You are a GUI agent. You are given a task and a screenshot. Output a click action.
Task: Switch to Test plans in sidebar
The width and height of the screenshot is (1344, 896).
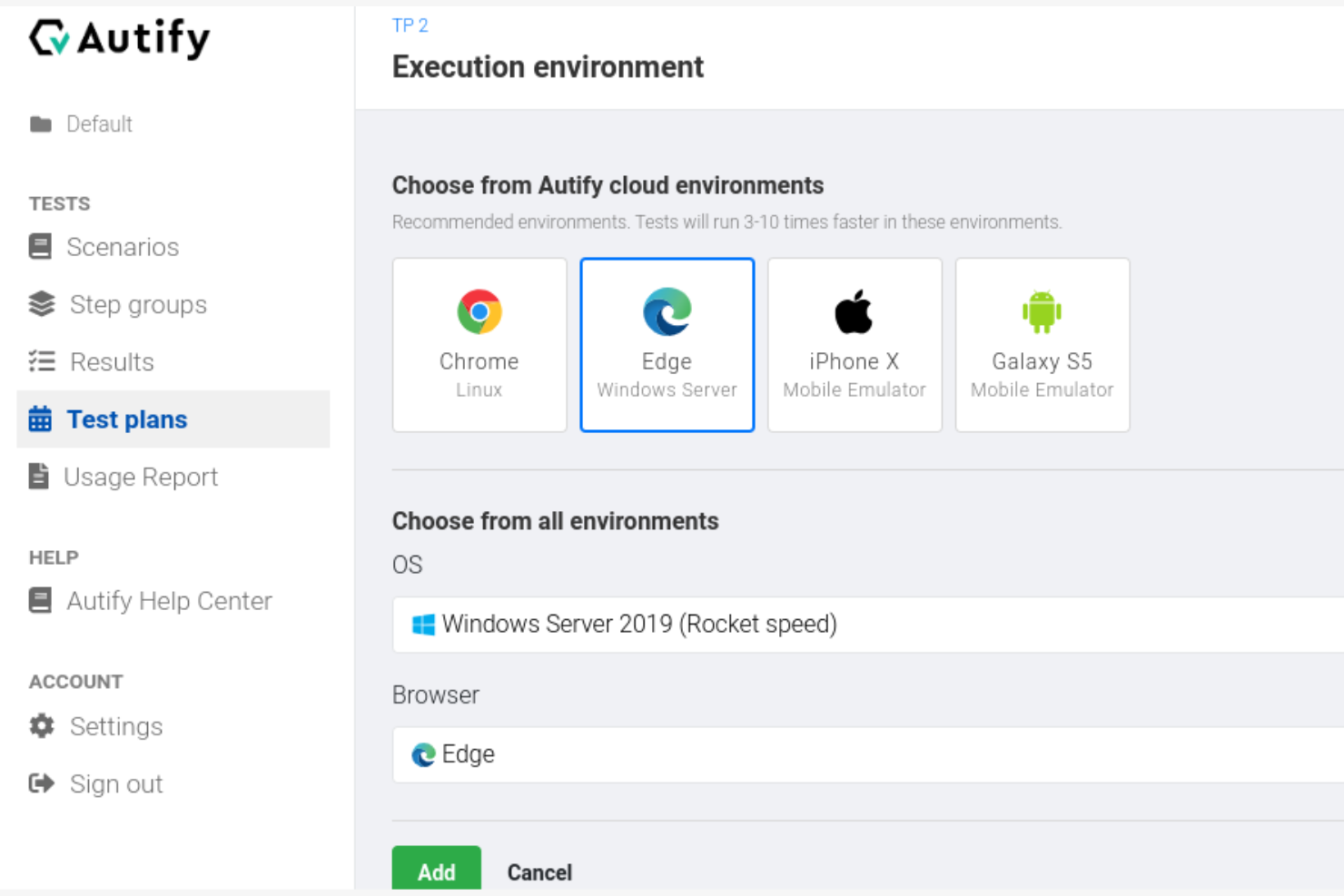[x=127, y=418]
